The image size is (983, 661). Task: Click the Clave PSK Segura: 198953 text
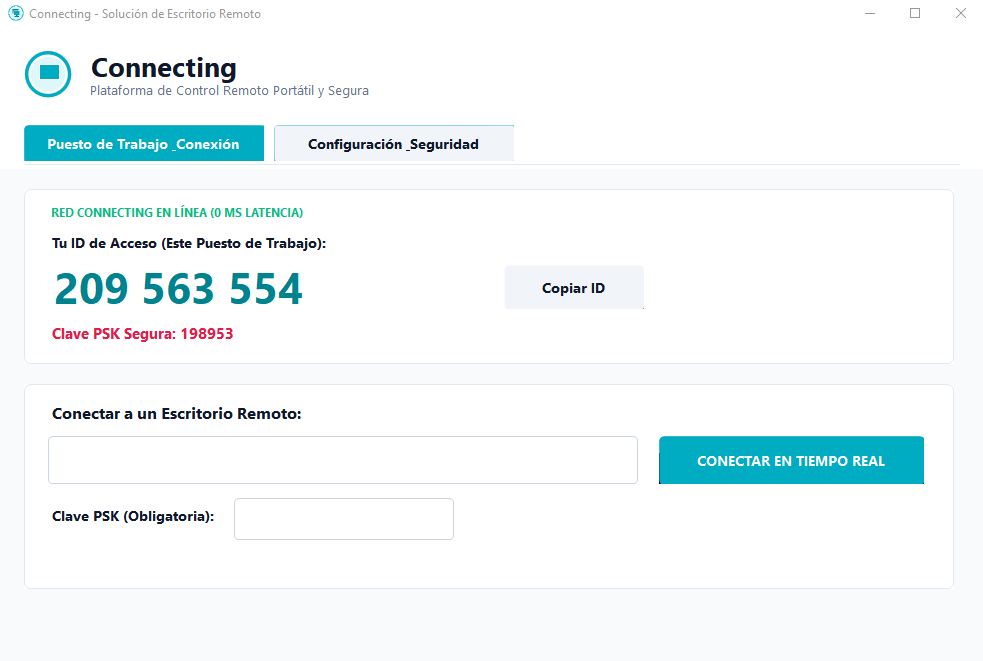[142, 334]
